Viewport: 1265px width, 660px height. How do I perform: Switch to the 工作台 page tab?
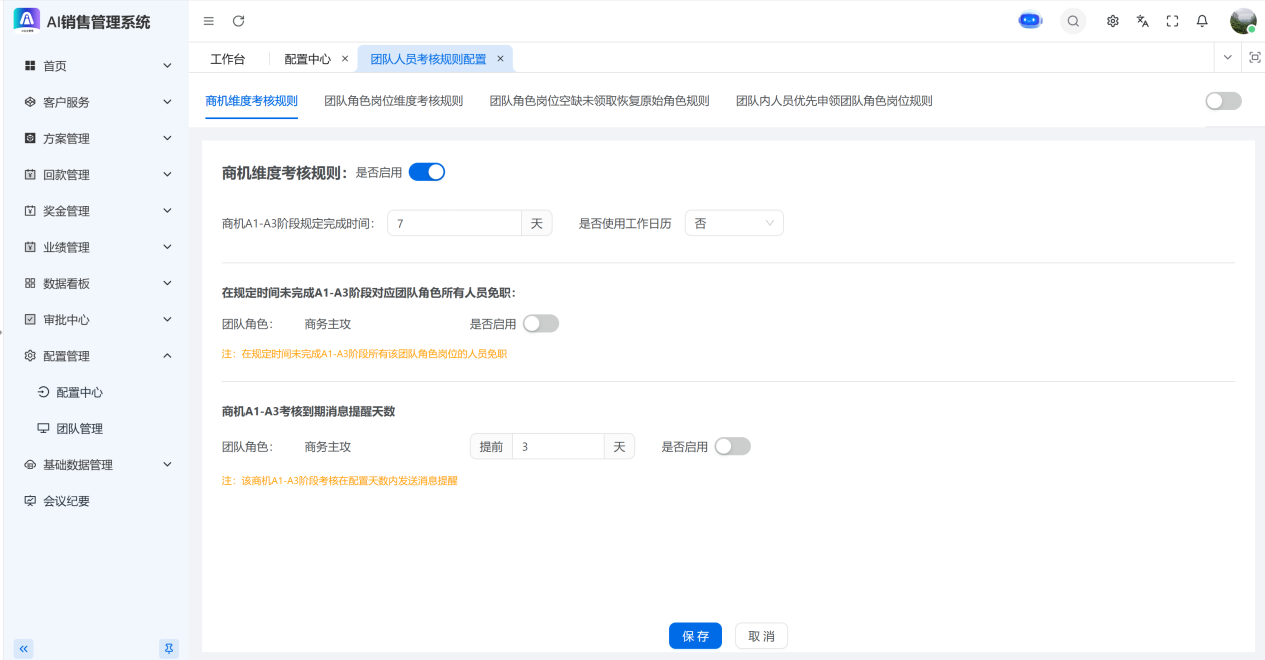coord(227,59)
